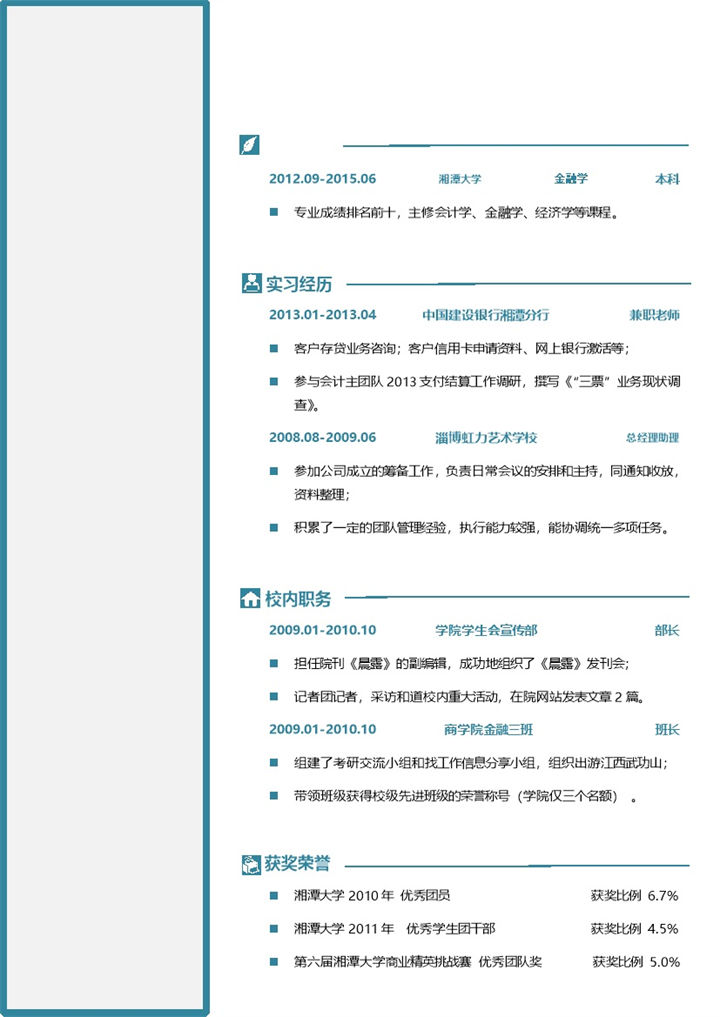The width and height of the screenshot is (720, 1017).
Task: Click the line 客户存贷业务咨询
Action: point(461,349)
